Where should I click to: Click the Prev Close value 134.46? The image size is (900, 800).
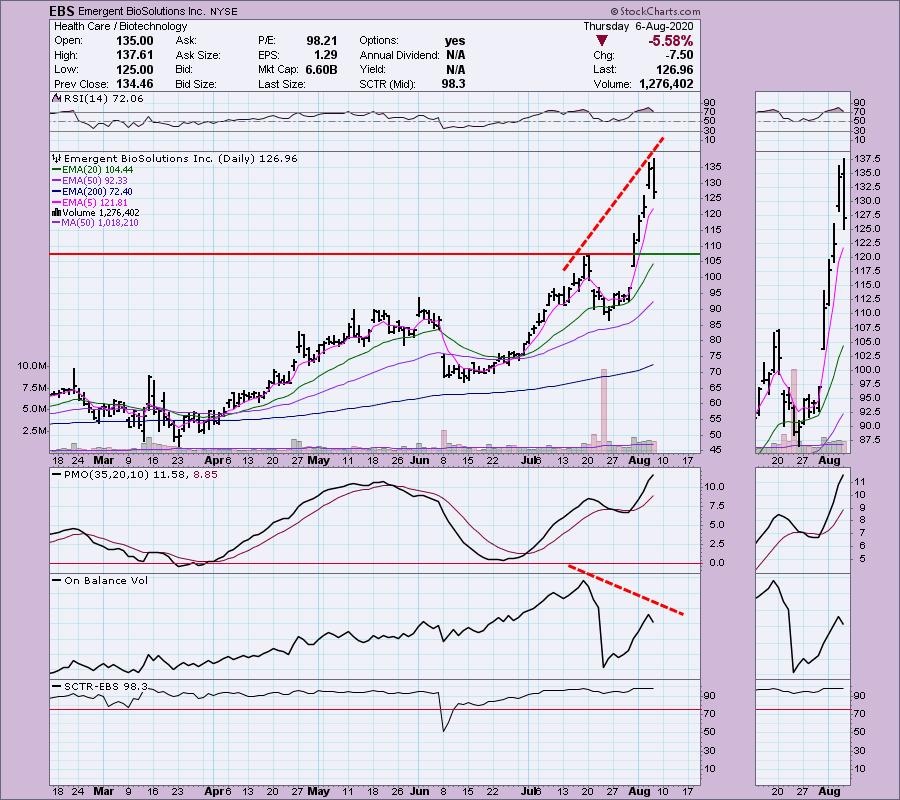(135, 84)
